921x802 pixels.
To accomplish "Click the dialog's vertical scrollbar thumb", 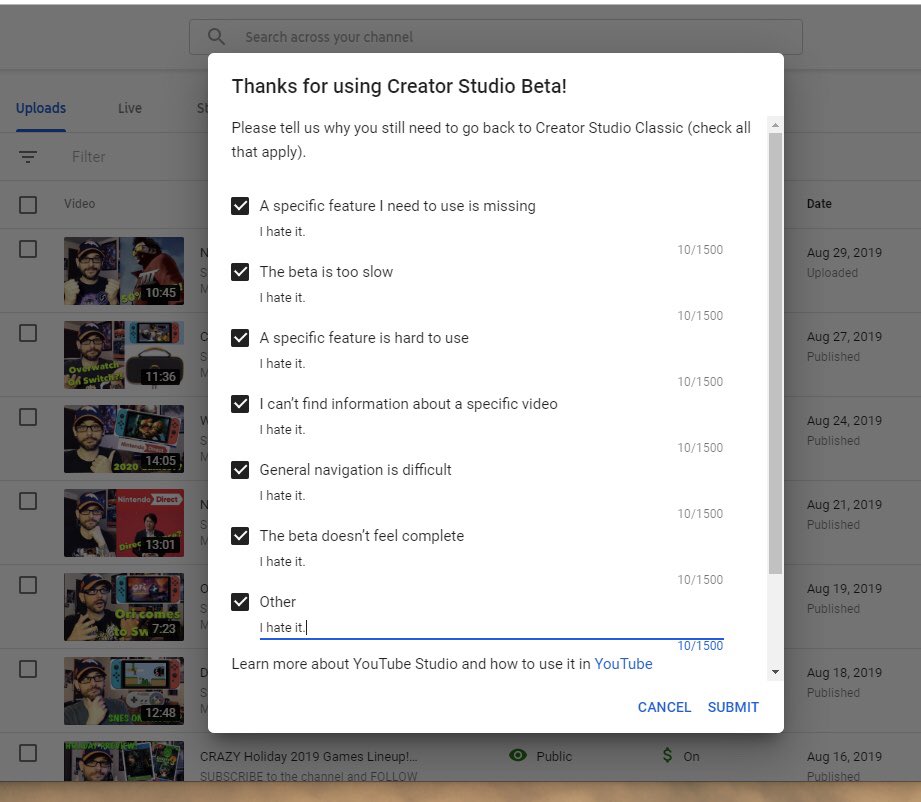I will point(775,353).
